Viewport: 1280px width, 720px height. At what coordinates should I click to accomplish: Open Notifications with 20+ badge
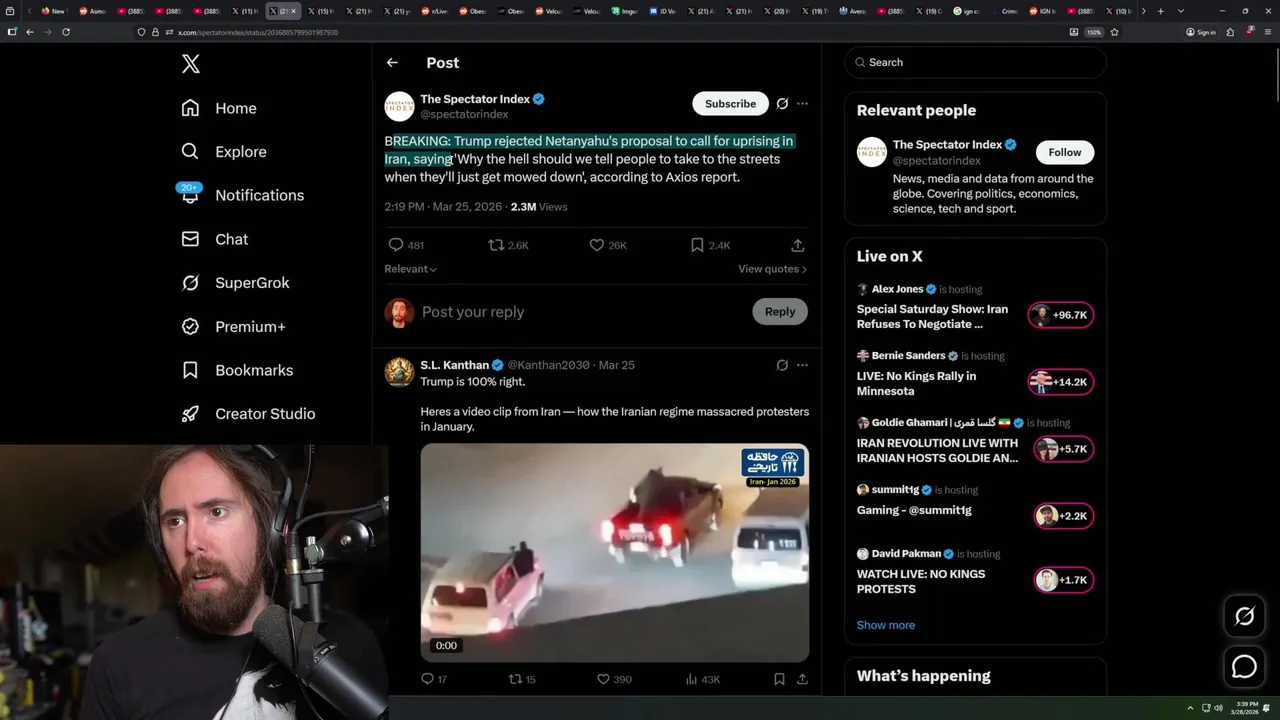pyautogui.click(x=242, y=195)
